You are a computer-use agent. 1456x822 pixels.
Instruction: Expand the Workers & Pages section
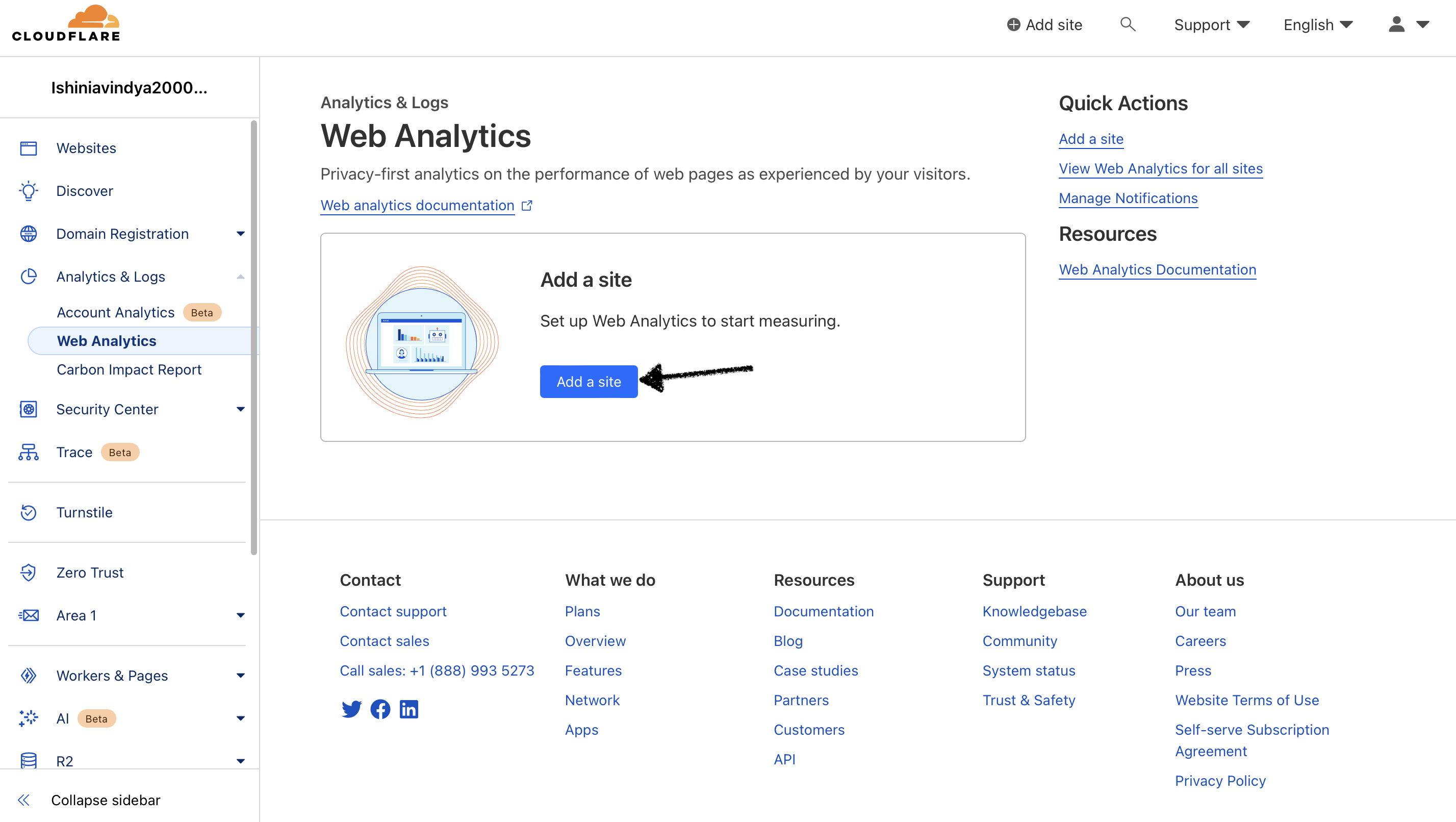240,675
